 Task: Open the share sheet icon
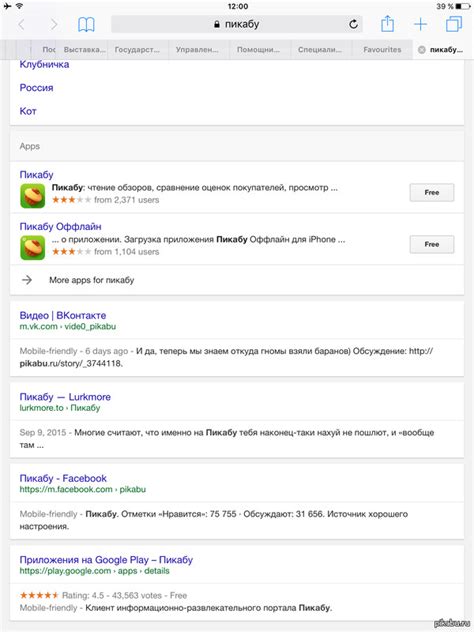click(387, 23)
